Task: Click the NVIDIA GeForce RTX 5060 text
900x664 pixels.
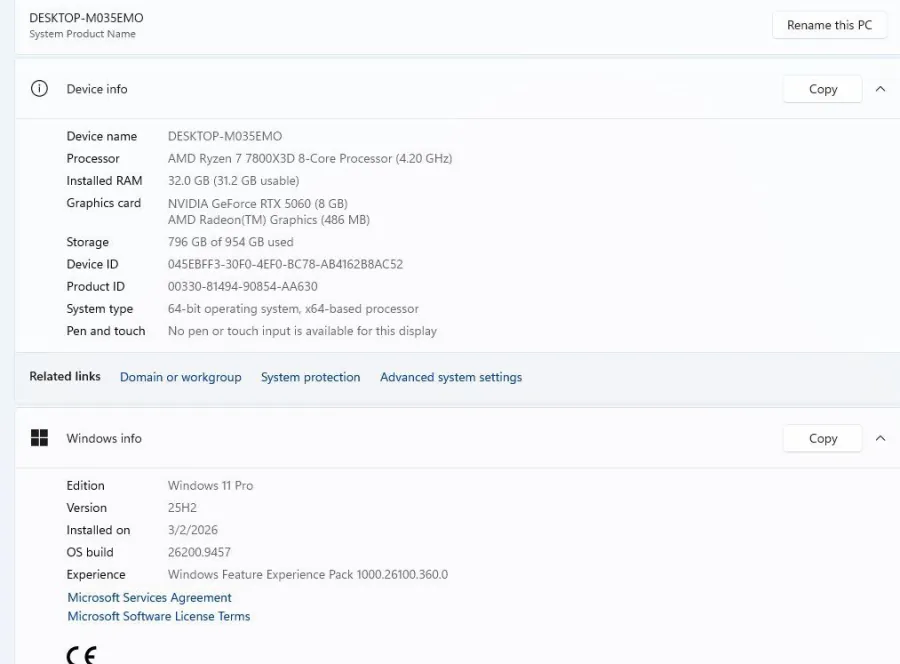Action: click(258, 204)
